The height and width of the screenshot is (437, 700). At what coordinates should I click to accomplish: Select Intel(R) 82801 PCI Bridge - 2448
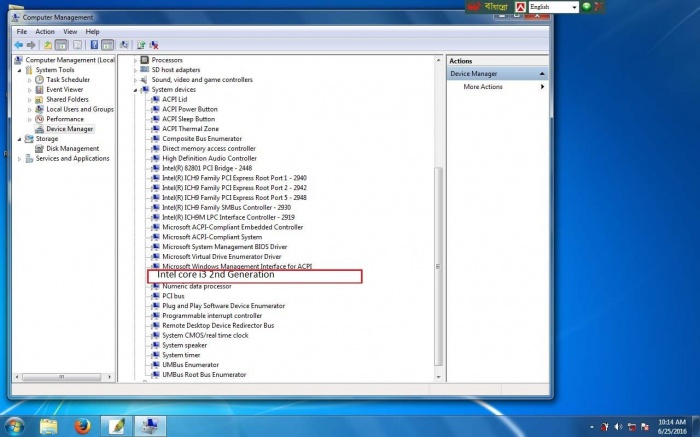click(207, 168)
